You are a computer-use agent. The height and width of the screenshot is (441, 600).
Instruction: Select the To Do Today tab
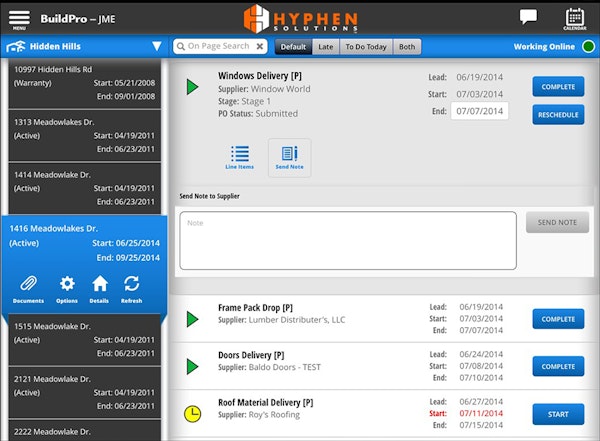366,46
